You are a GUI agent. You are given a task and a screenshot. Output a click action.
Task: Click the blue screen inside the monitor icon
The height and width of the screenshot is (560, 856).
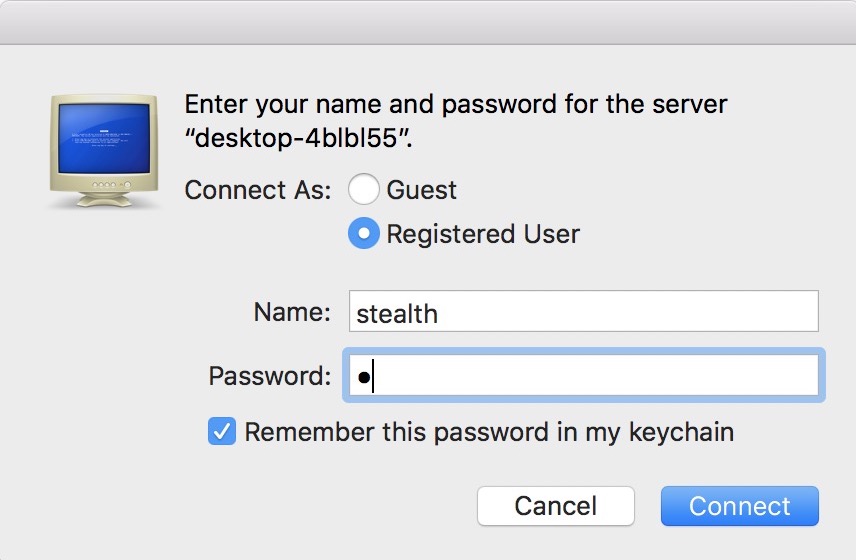104,138
